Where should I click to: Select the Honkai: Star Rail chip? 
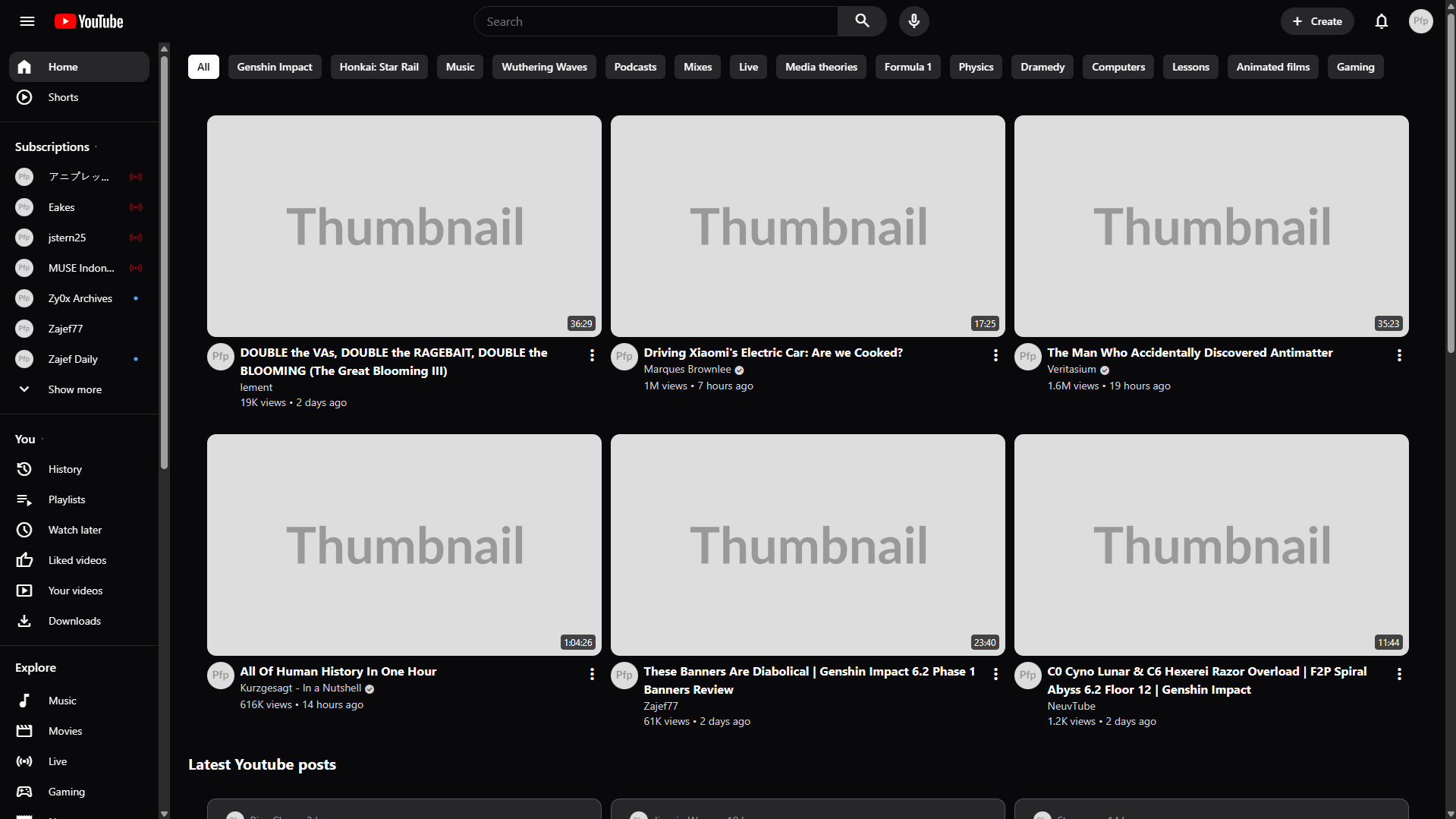(x=379, y=67)
